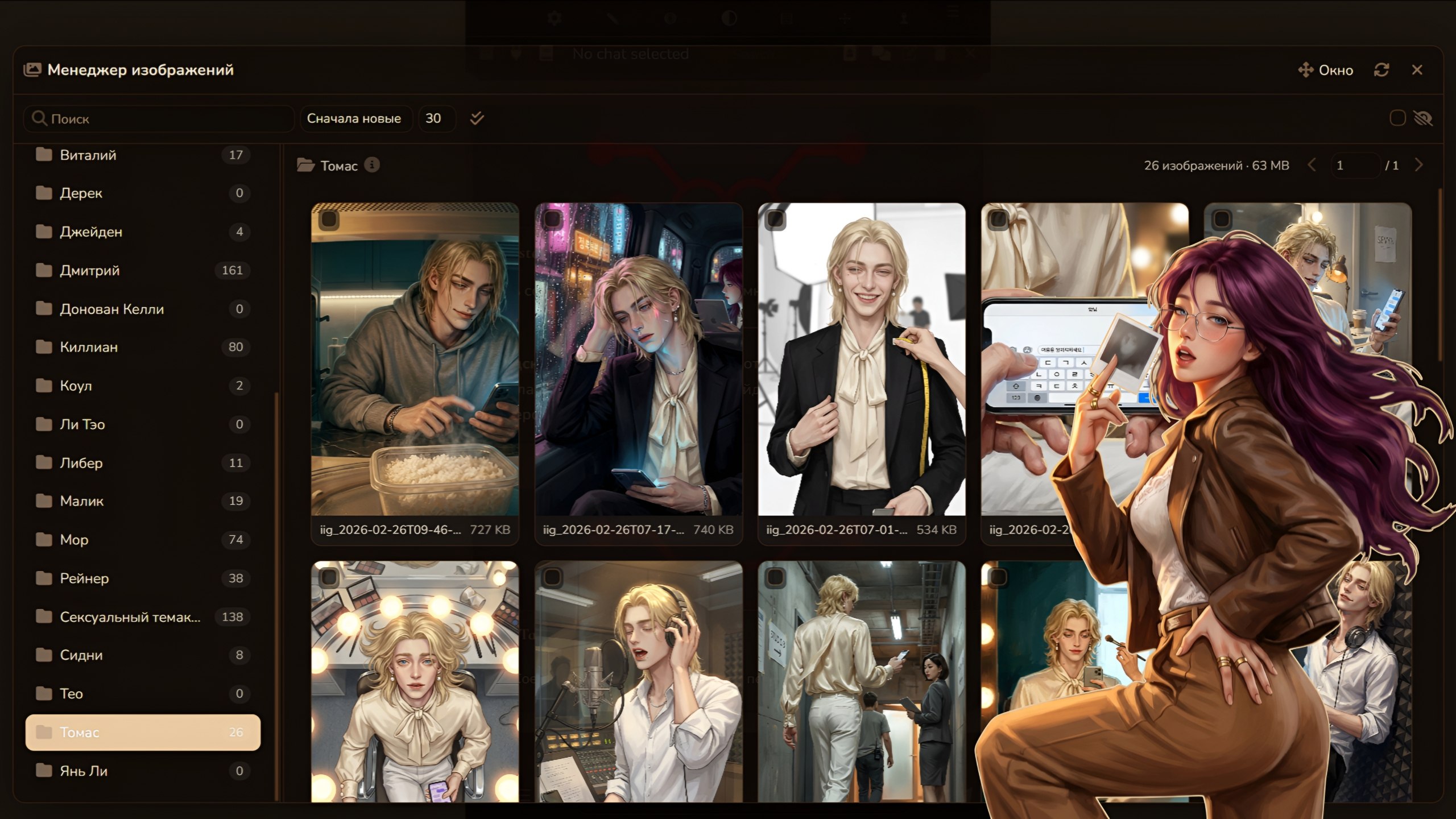
Task: Select the Джейден folder
Action: pos(143,232)
